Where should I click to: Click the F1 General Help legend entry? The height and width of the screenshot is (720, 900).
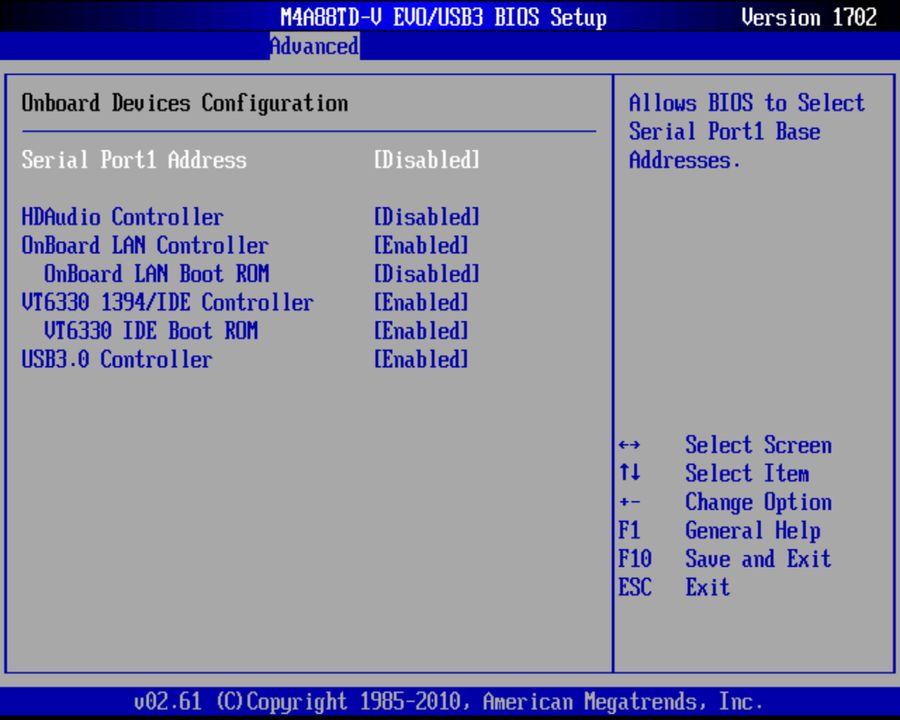[720, 530]
